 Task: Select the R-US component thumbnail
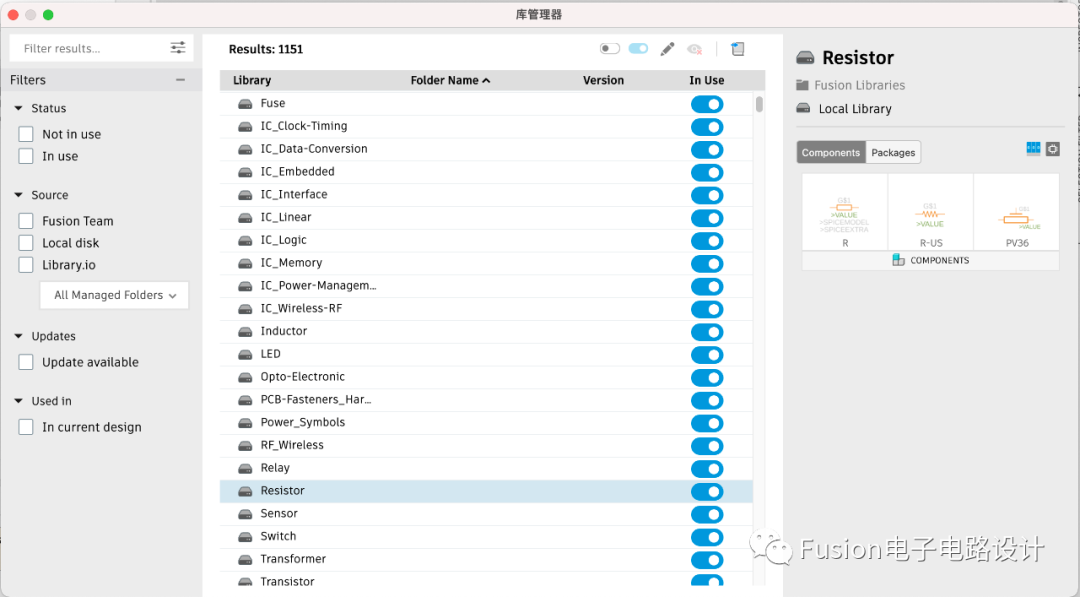point(931,212)
